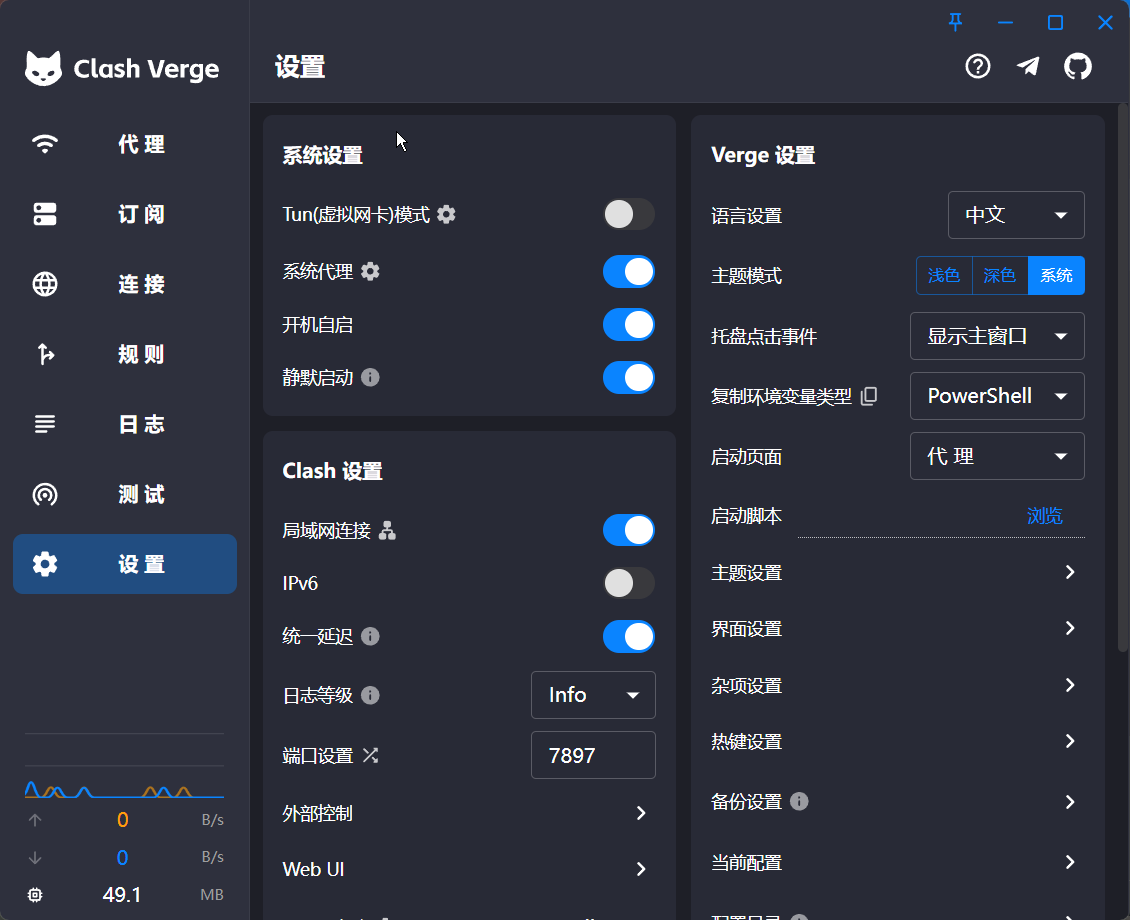1130x920 pixels.
Task: Disable the 开机自启 switch
Action: coord(628,324)
